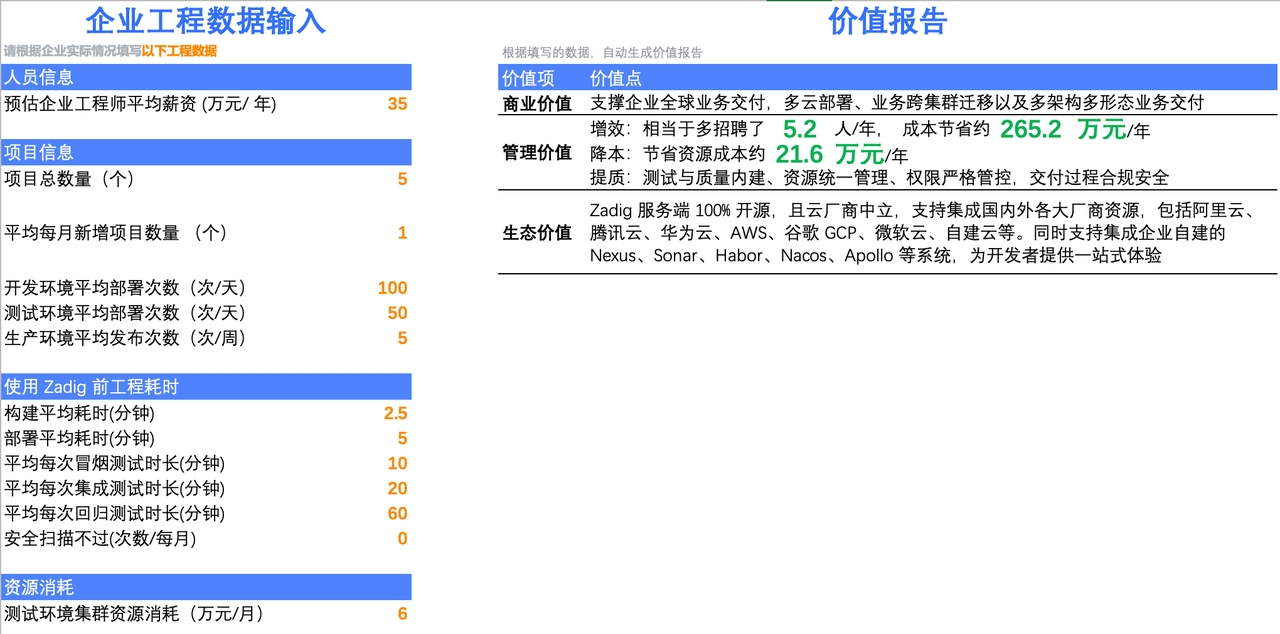1280x634 pixels.
Task: Click the green 5.2 headcount figure
Action: 800,129
